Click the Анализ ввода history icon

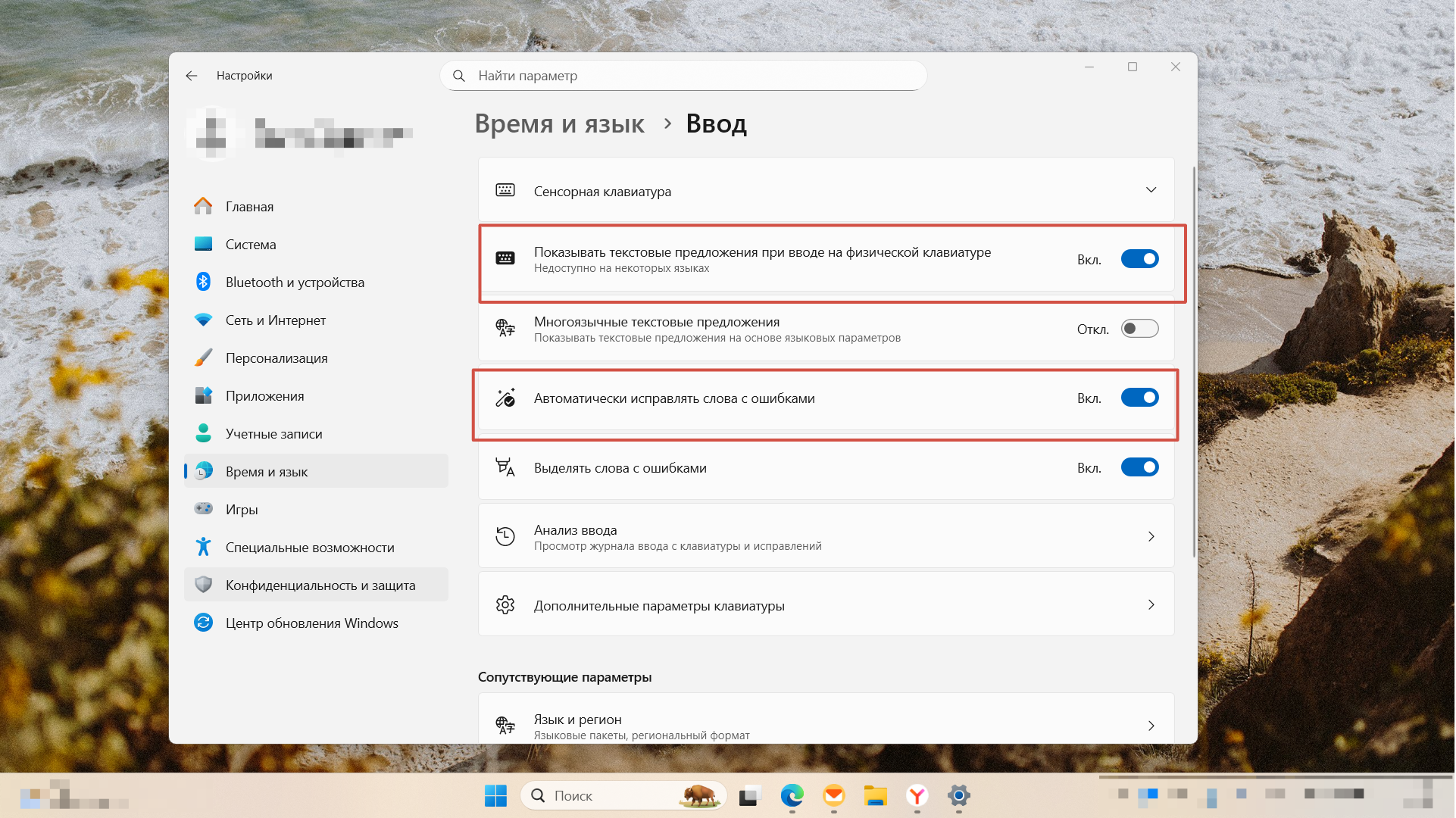click(x=505, y=537)
